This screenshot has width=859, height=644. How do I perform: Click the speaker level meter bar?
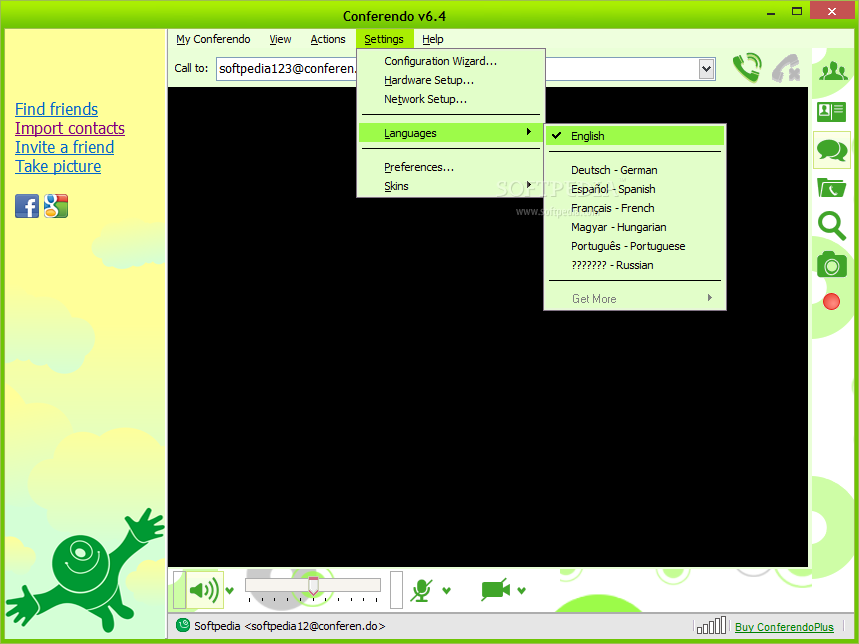pos(179,590)
